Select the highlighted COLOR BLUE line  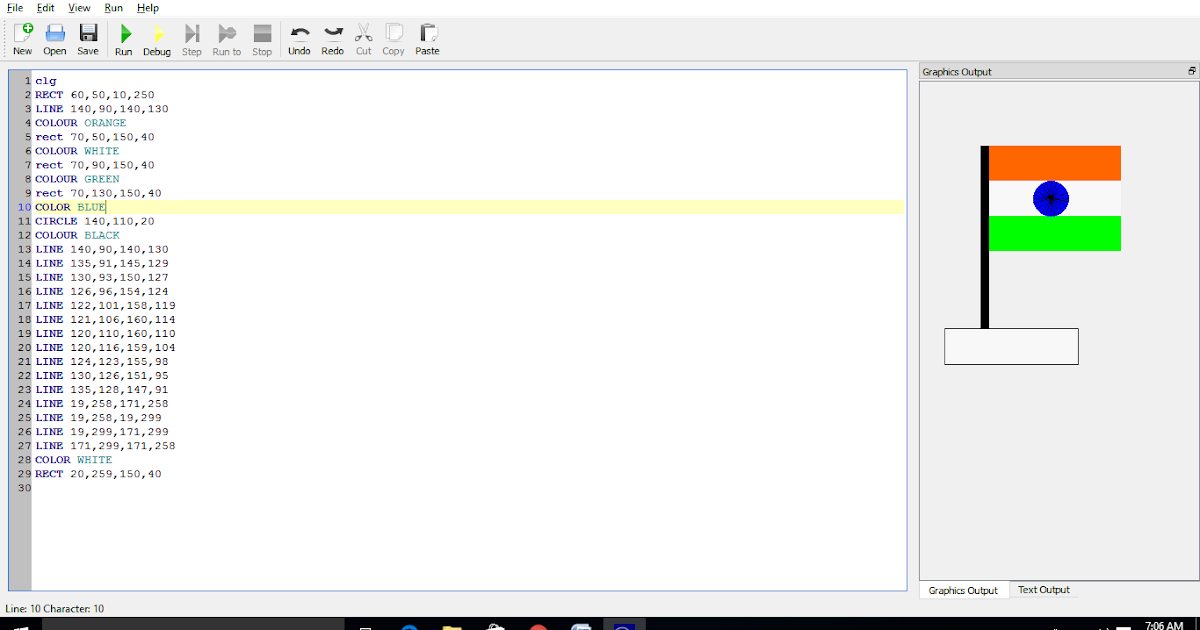(x=77, y=206)
